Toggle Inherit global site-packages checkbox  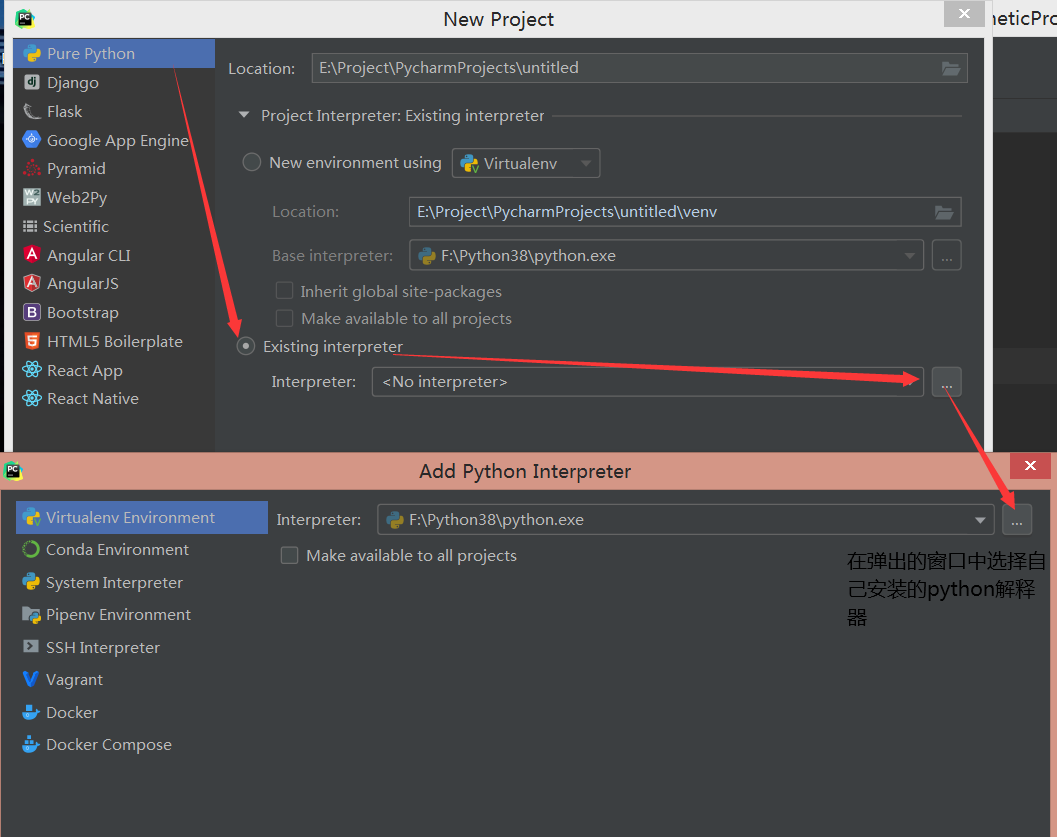coord(284,290)
